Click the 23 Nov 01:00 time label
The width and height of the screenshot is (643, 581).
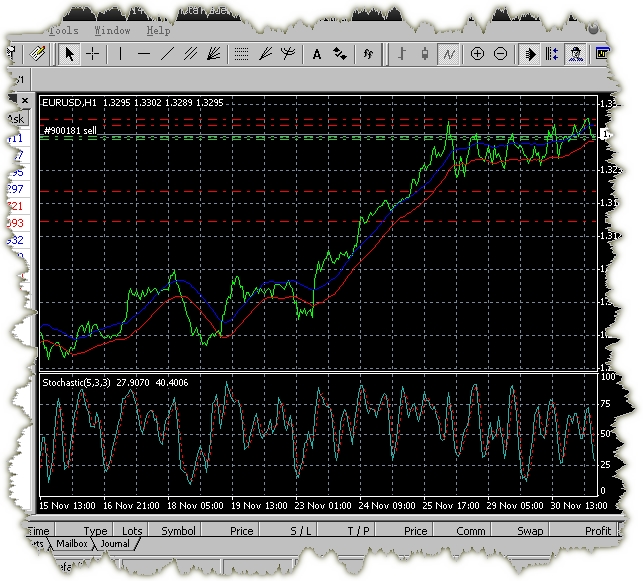[x=323, y=506]
